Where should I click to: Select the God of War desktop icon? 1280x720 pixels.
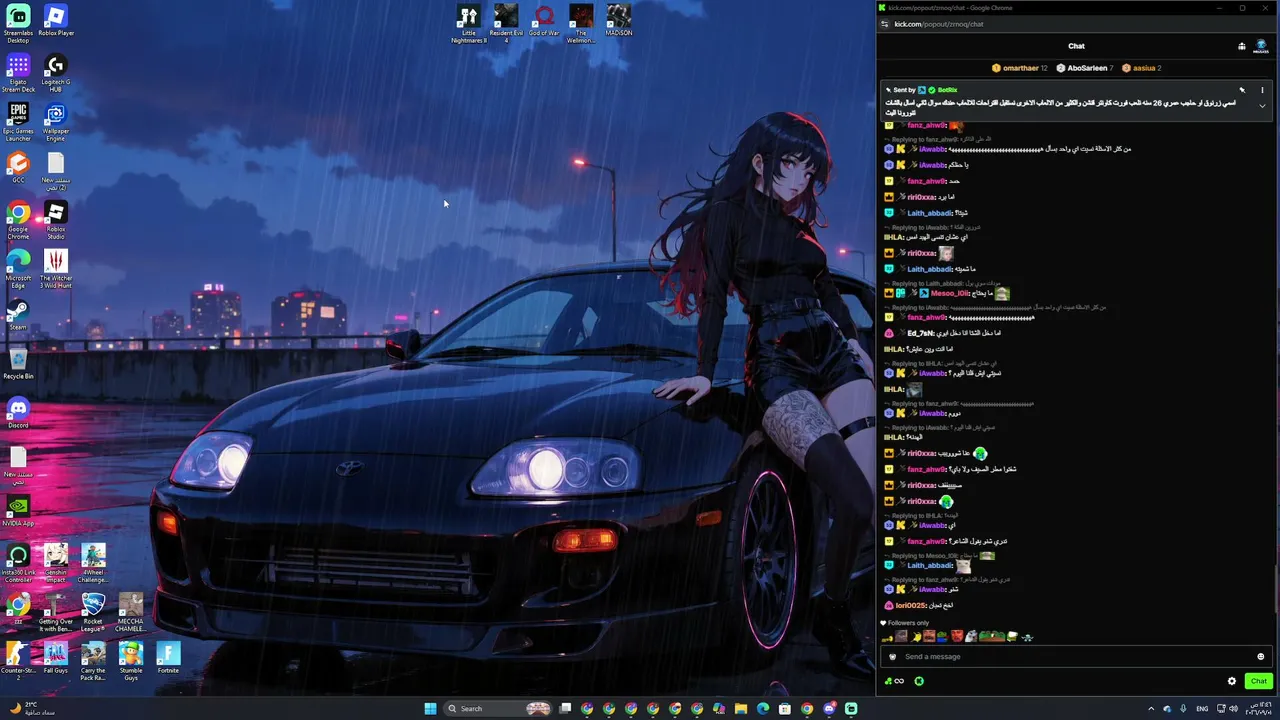544,20
